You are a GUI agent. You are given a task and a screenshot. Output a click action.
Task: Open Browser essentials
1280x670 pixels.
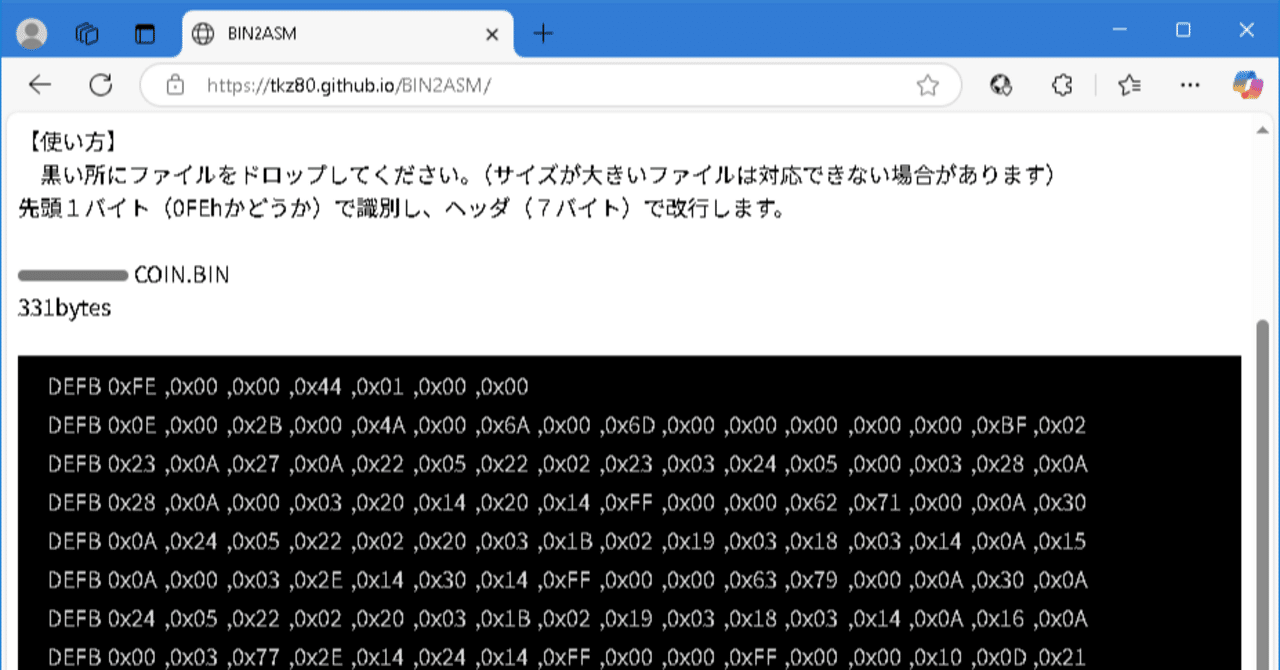[1001, 85]
